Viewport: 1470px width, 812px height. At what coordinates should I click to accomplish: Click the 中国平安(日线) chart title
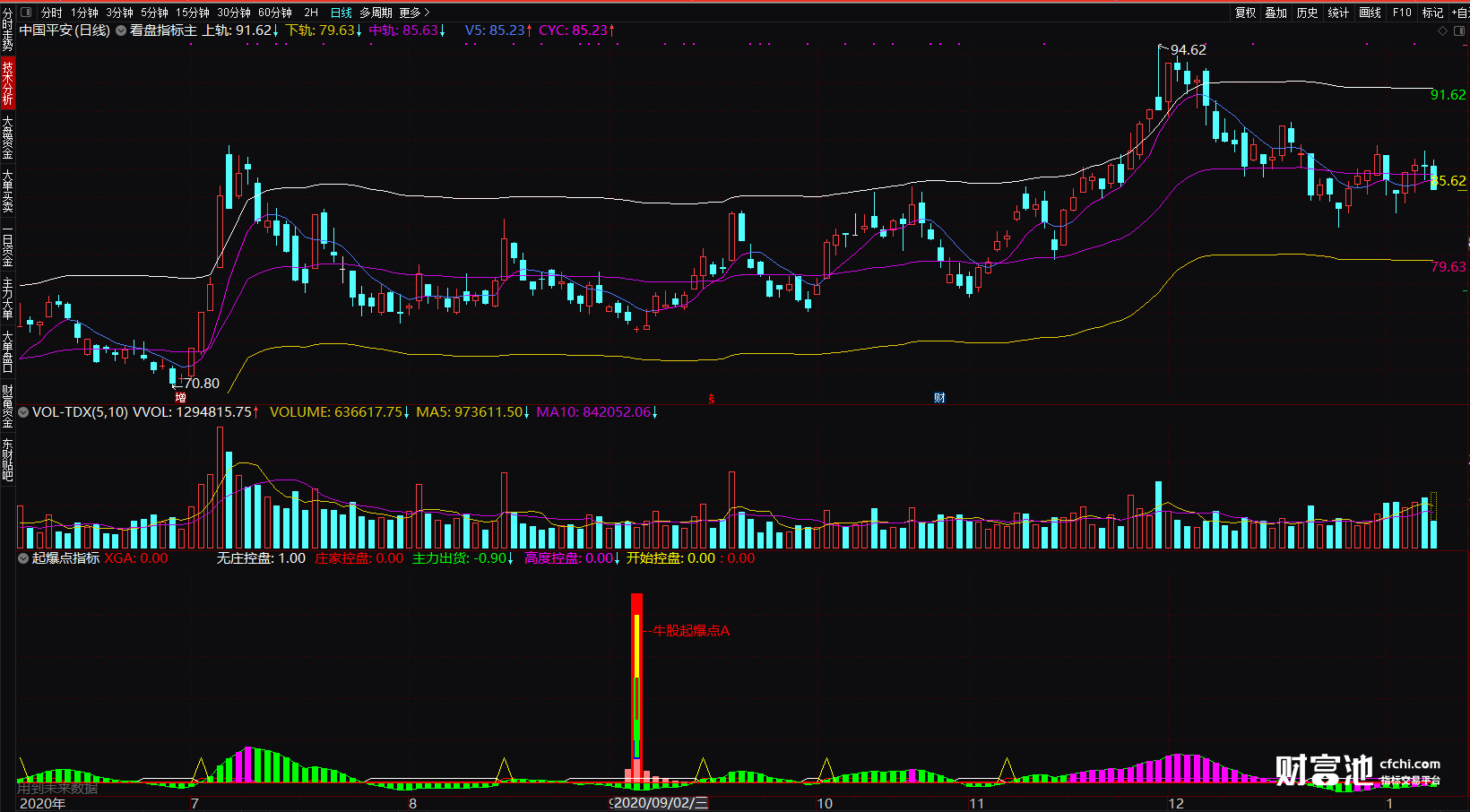(x=65, y=30)
